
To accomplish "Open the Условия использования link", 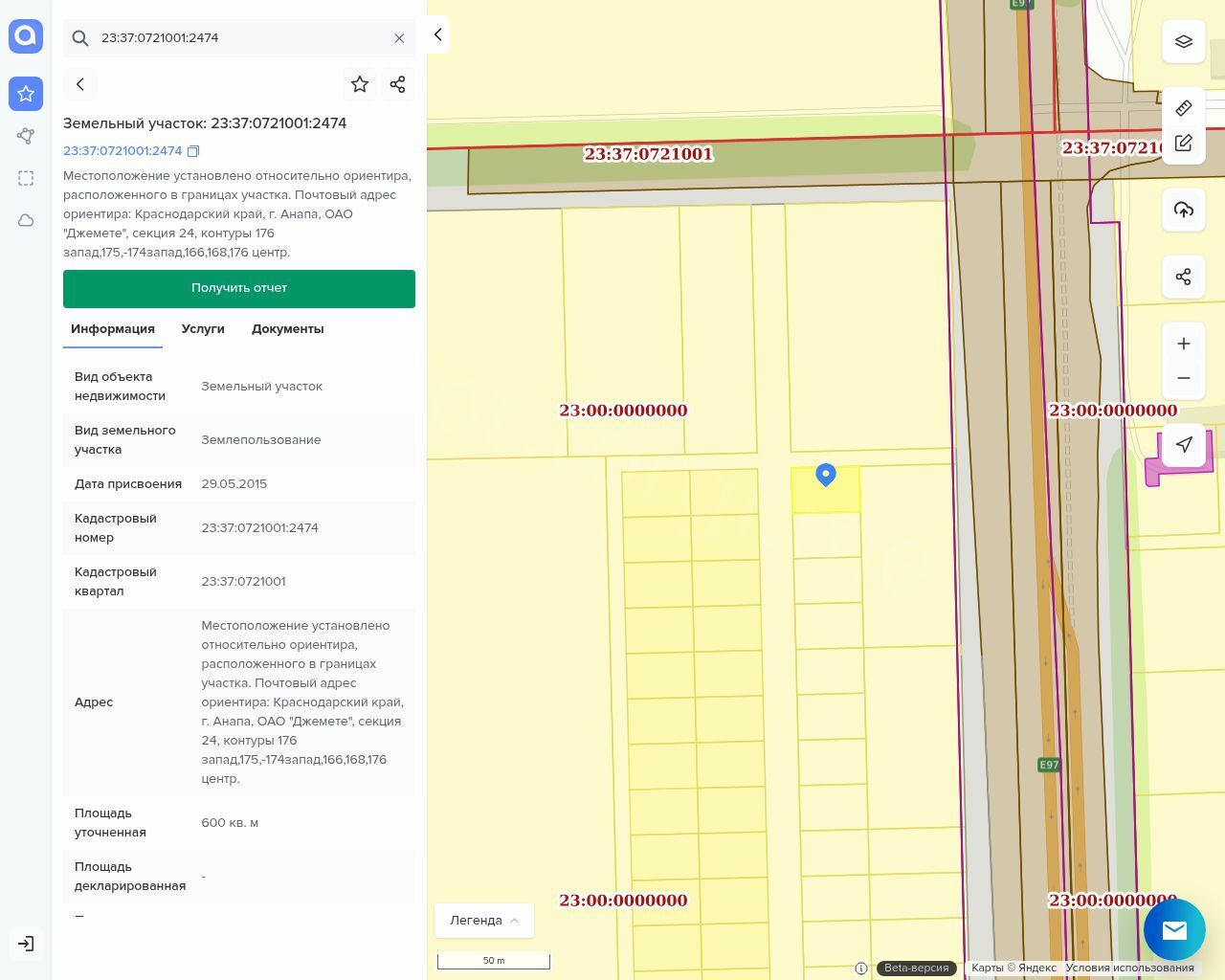I will pos(1129,968).
